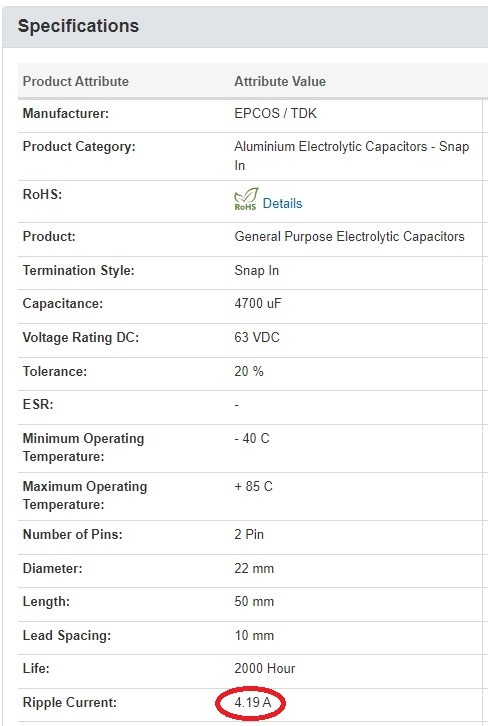
Task: Click the Diameter value 22 mm
Action: [254, 568]
